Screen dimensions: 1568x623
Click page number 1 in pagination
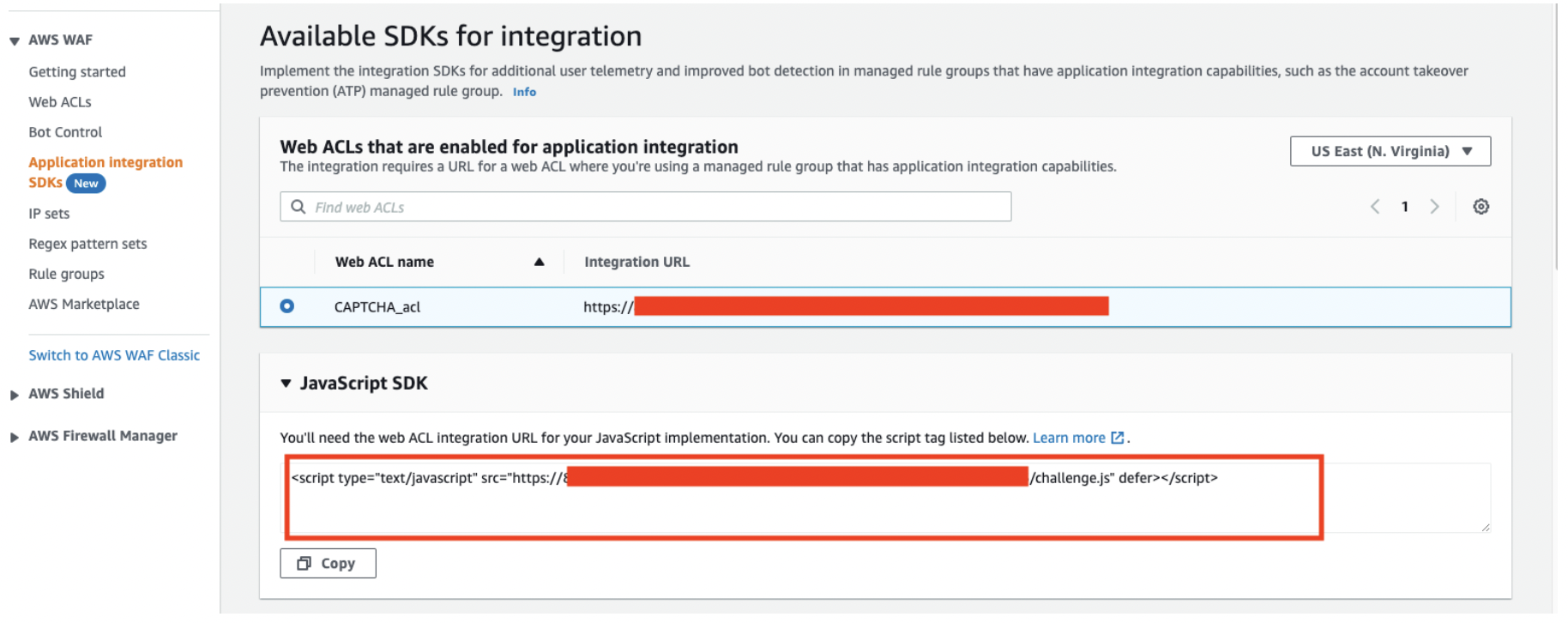pyautogui.click(x=1404, y=207)
